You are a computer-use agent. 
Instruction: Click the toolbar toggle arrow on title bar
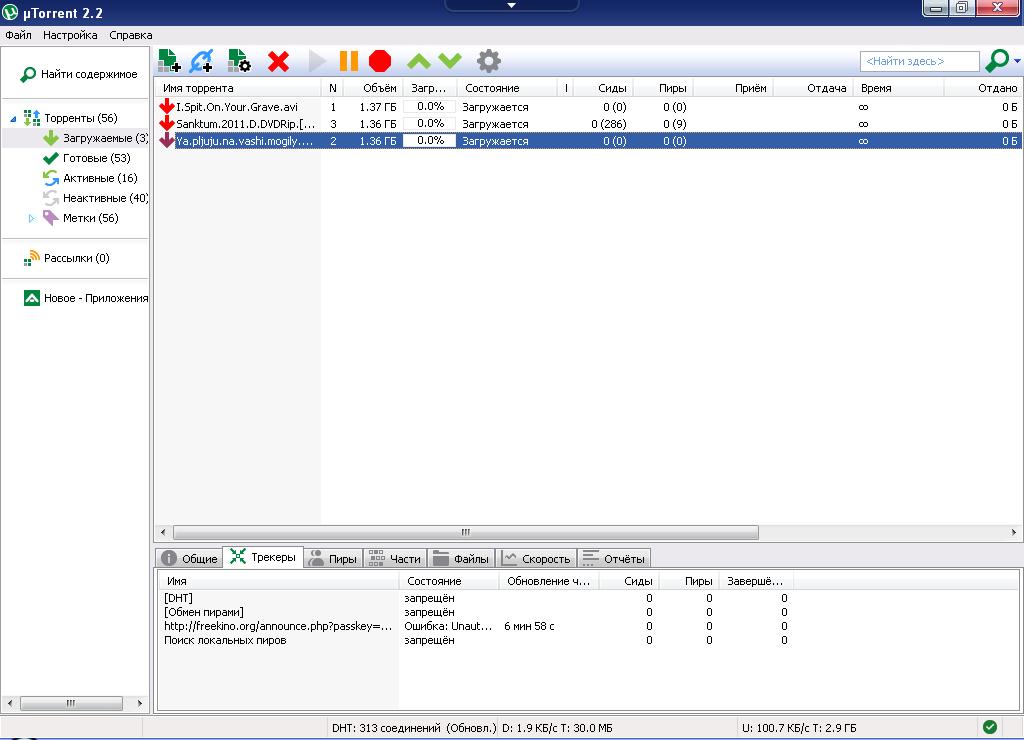click(512, 5)
